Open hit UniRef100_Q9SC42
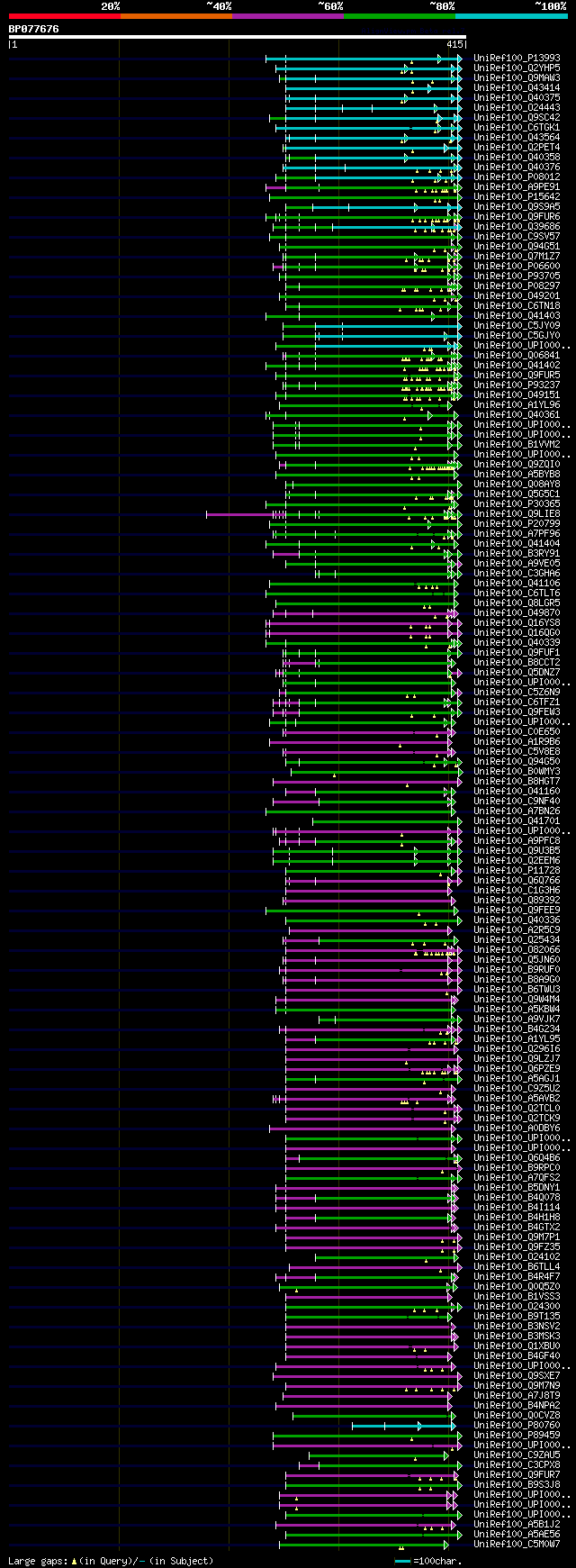The width and height of the screenshot is (576, 1568). [x=517, y=118]
